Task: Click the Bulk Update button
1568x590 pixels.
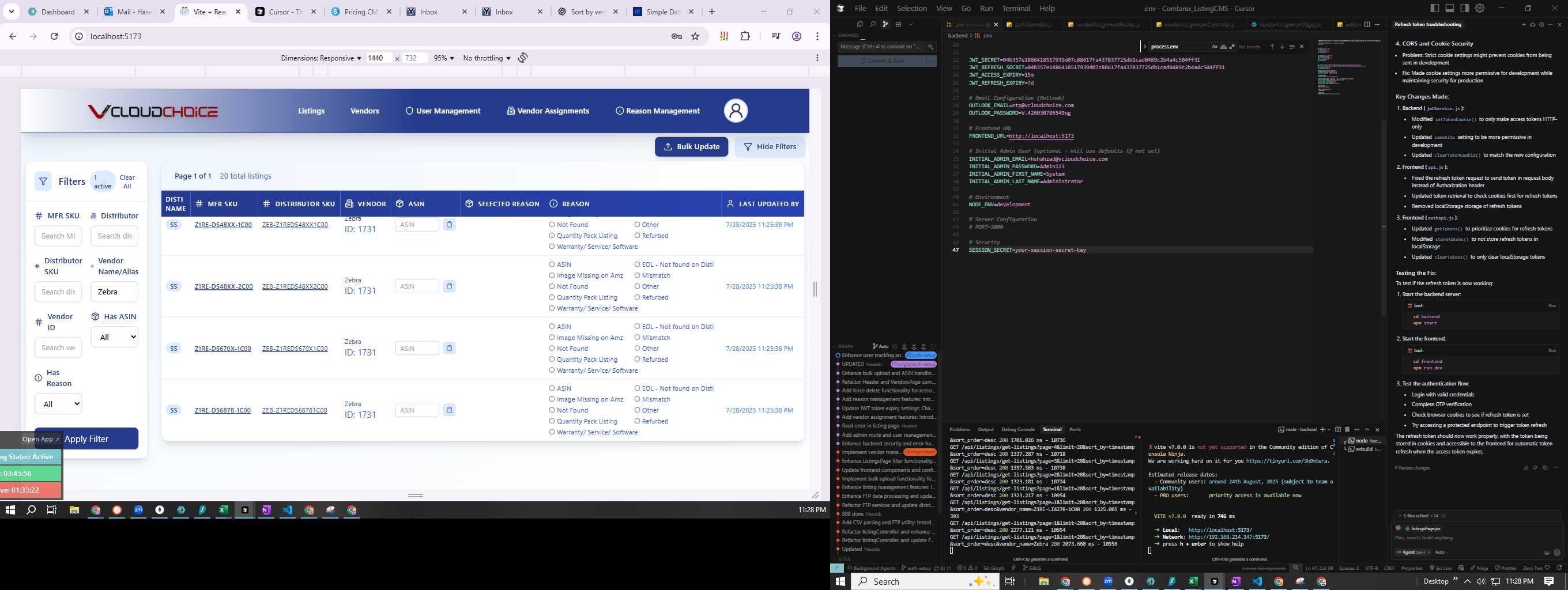Action: [692, 146]
